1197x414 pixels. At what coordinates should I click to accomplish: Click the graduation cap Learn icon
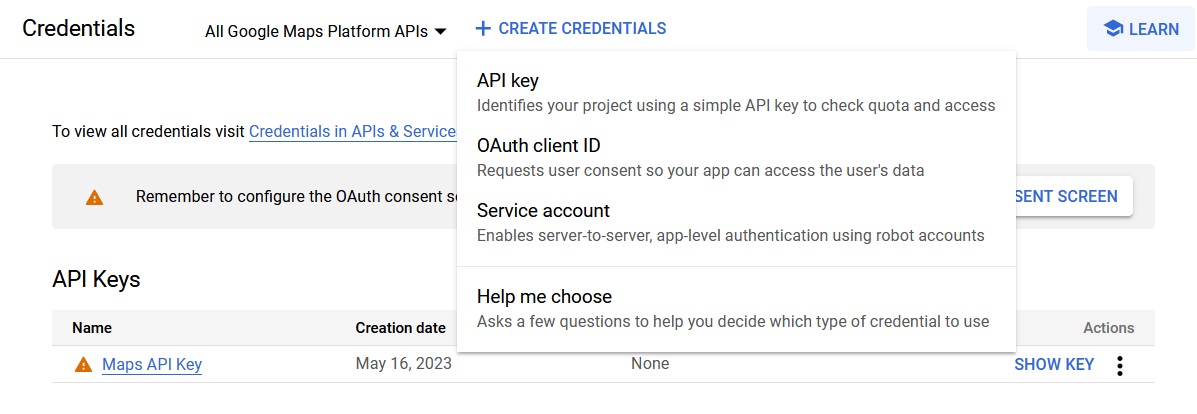[x=1113, y=29]
